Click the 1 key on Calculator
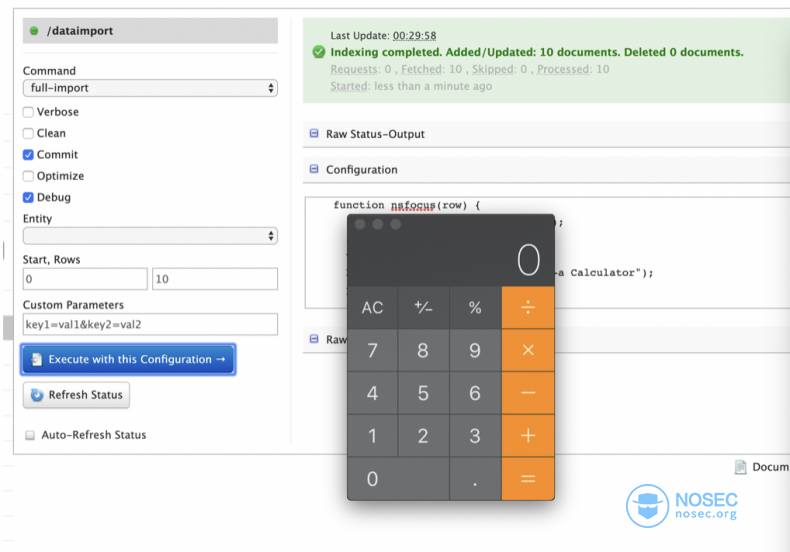The image size is (790, 552). click(x=372, y=436)
